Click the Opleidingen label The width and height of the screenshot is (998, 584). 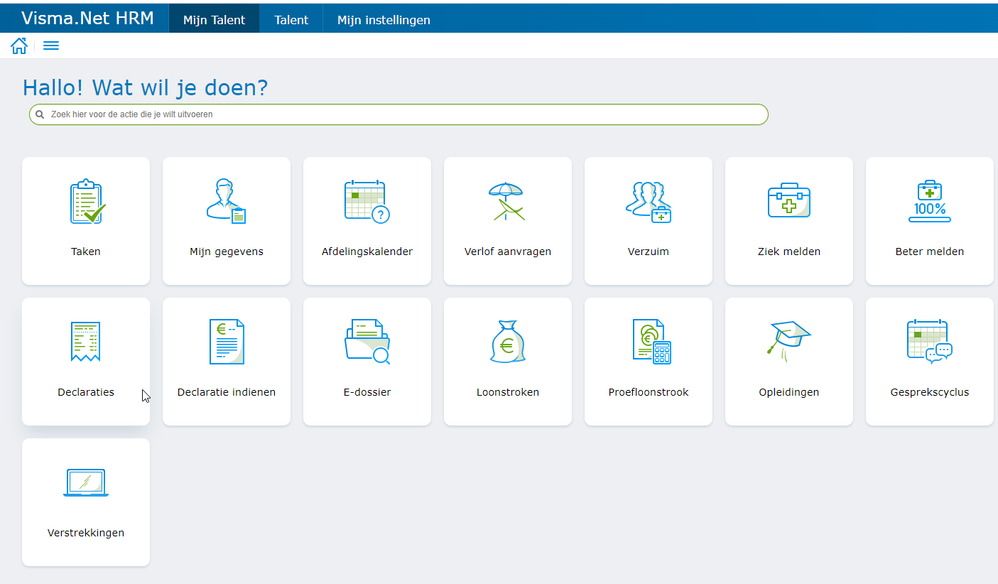(x=789, y=393)
